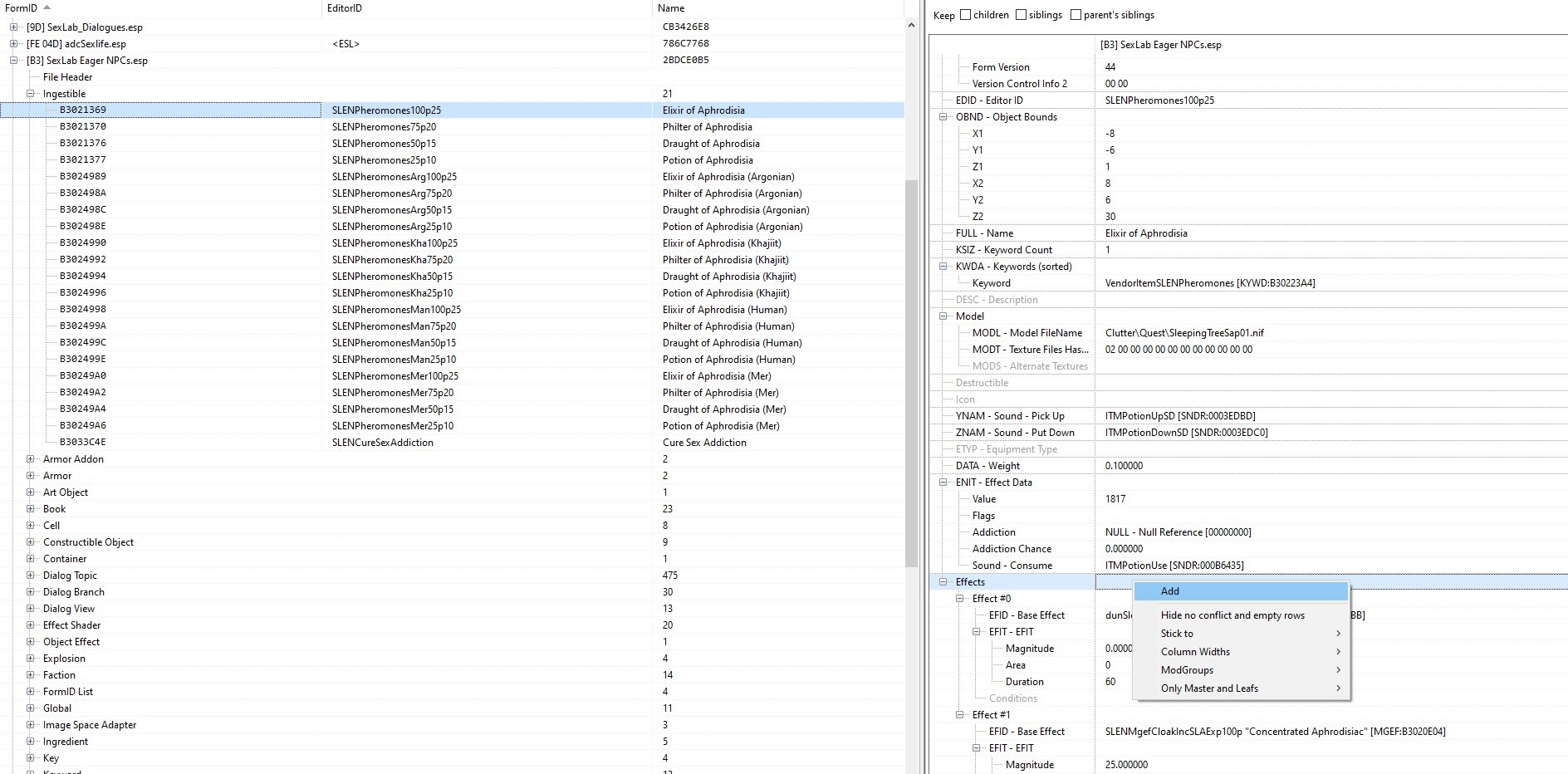The image size is (1568, 774).
Task: Expand the SexLab_Dialogues.esp plugin node
Action: 14,27
